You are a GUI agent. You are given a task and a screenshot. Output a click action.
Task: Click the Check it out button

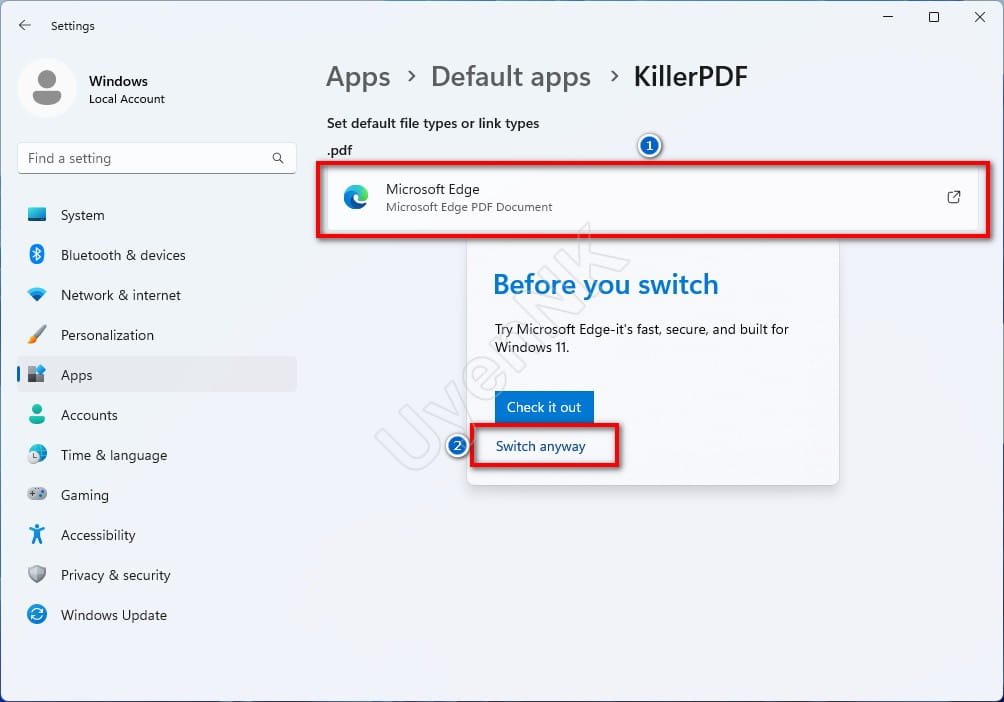click(544, 407)
